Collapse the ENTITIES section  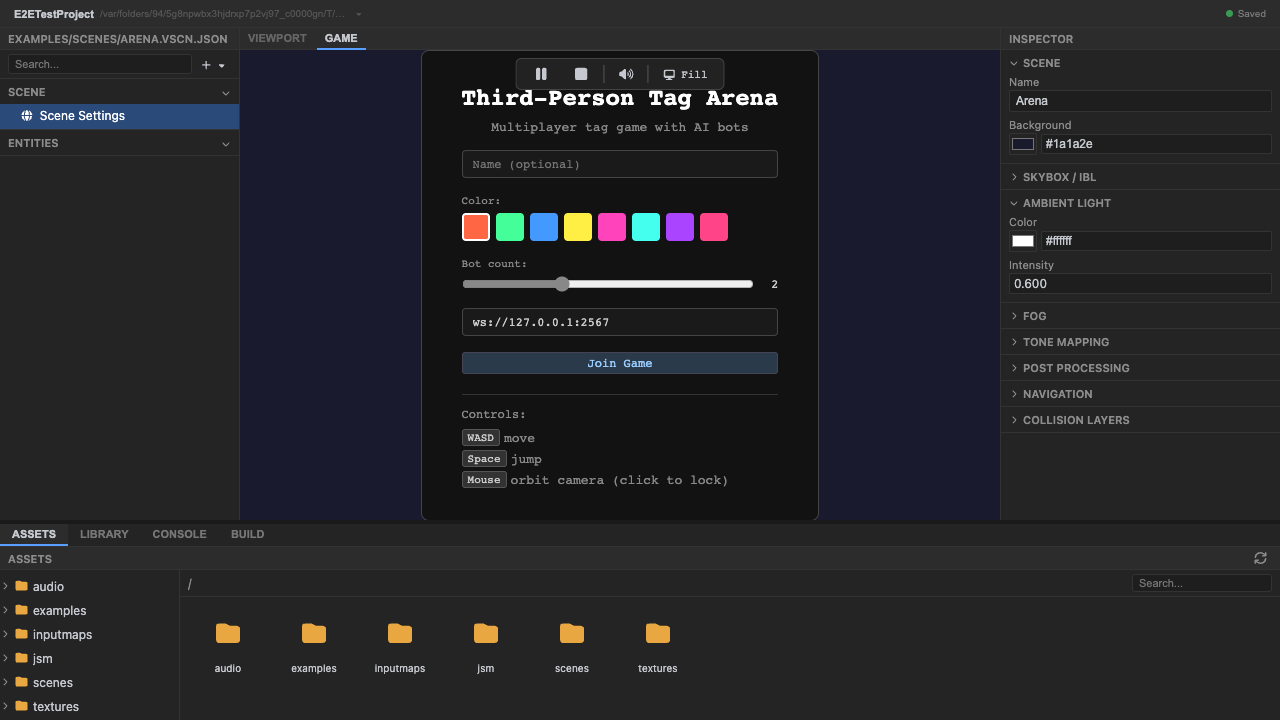coord(226,144)
